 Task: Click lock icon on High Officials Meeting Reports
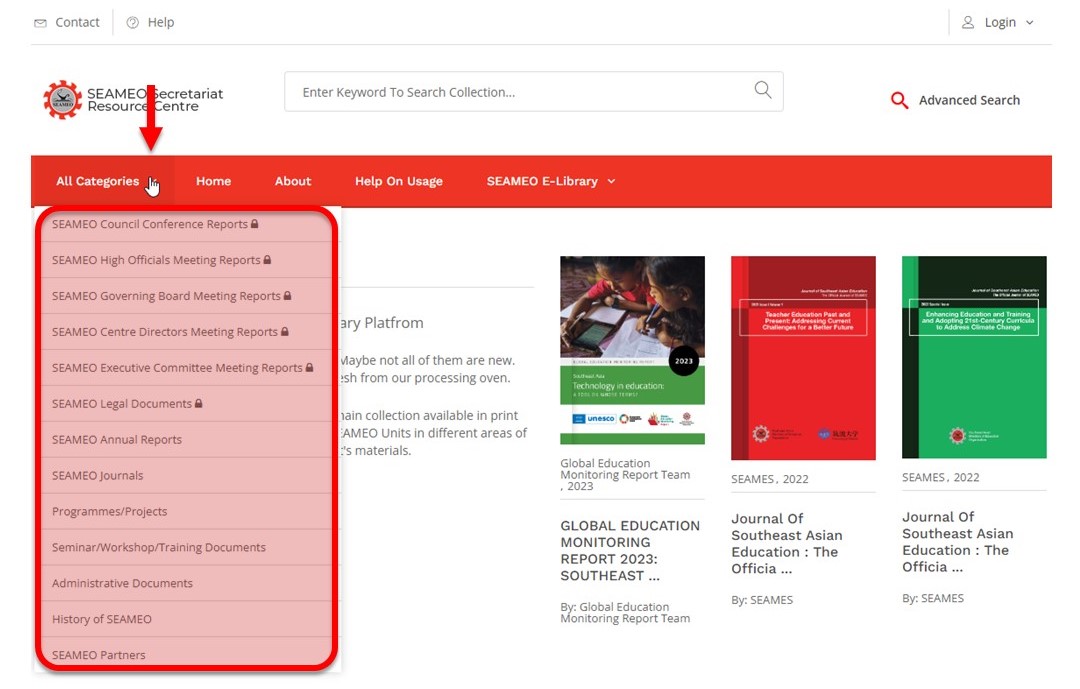coord(267,259)
